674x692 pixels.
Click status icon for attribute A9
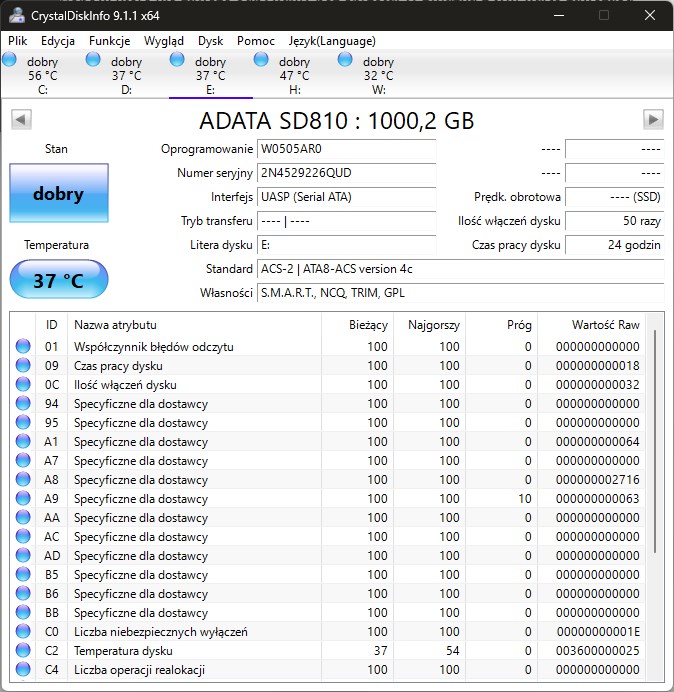(x=23, y=498)
